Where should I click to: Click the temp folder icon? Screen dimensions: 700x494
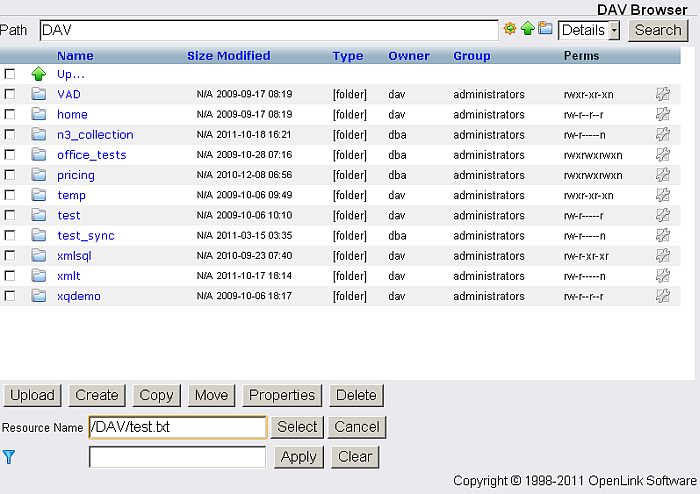(39, 195)
